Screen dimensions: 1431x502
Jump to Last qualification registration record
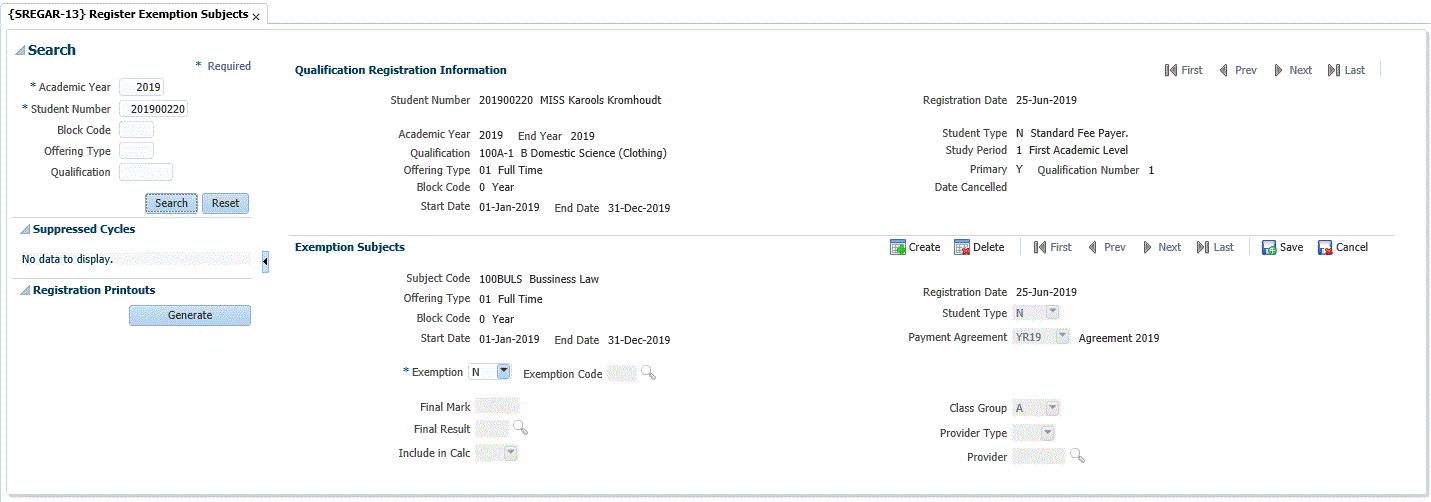click(x=1346, y=70)
